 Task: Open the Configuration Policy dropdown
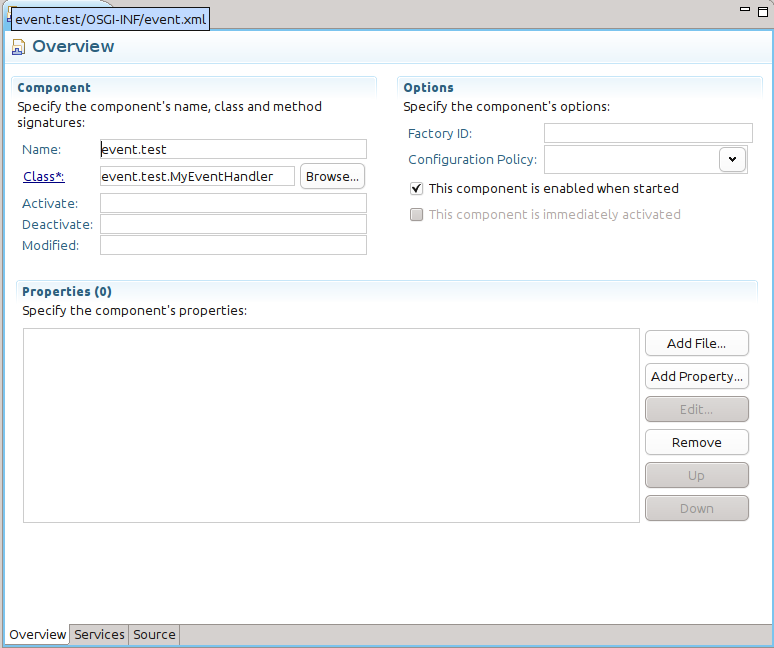[732, 159]
